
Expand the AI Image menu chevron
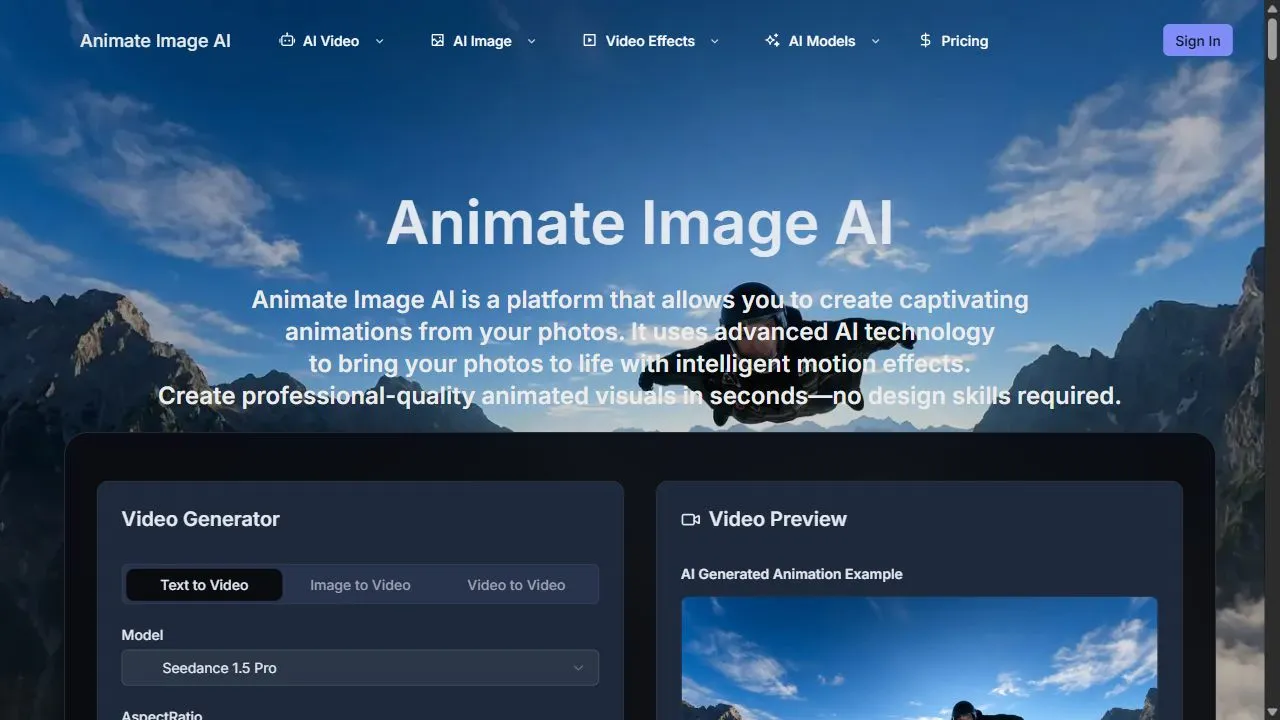point(531,41)
